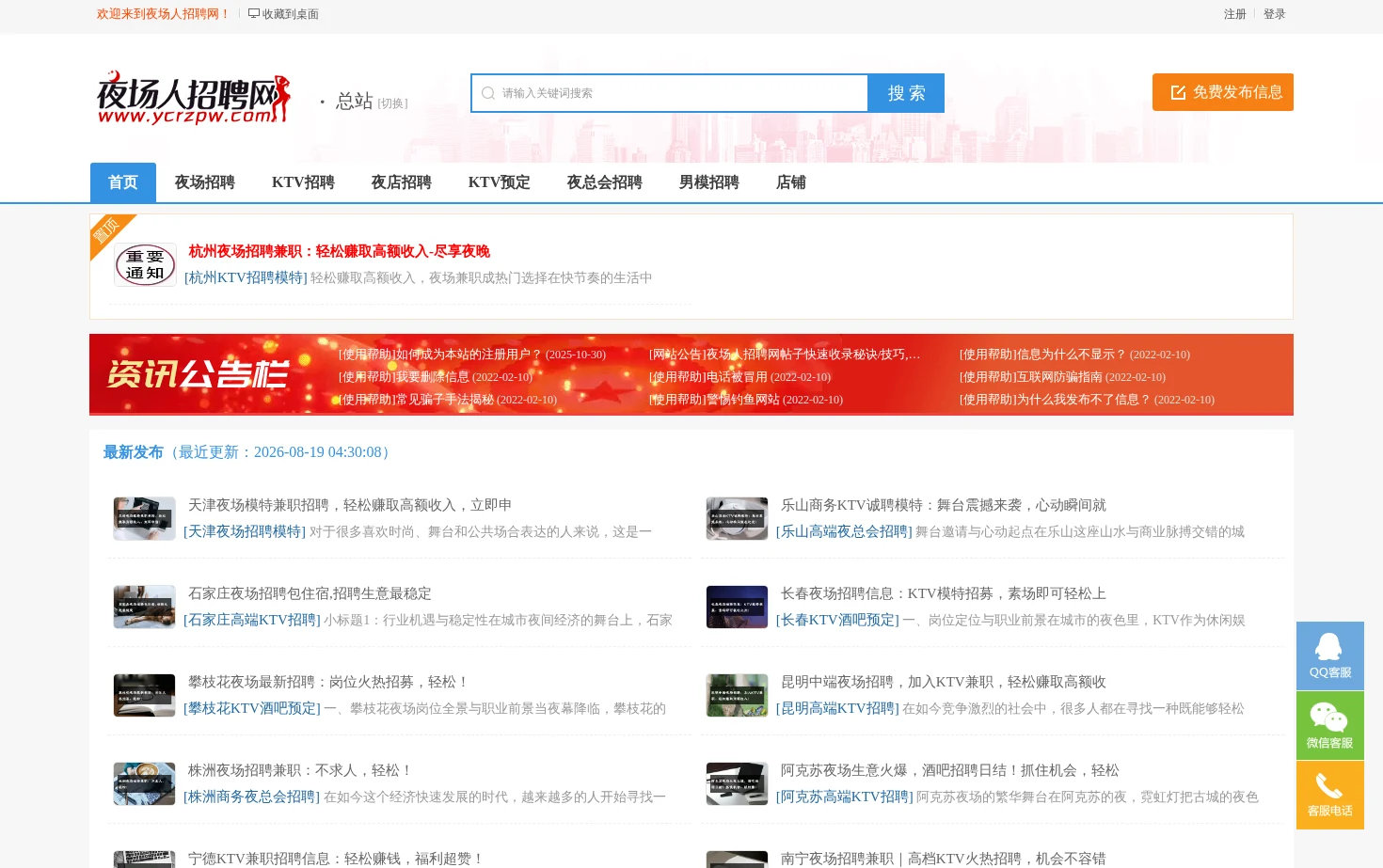
Task: Click the 免费发布信息 button
Action: [x=1223, y=92]
